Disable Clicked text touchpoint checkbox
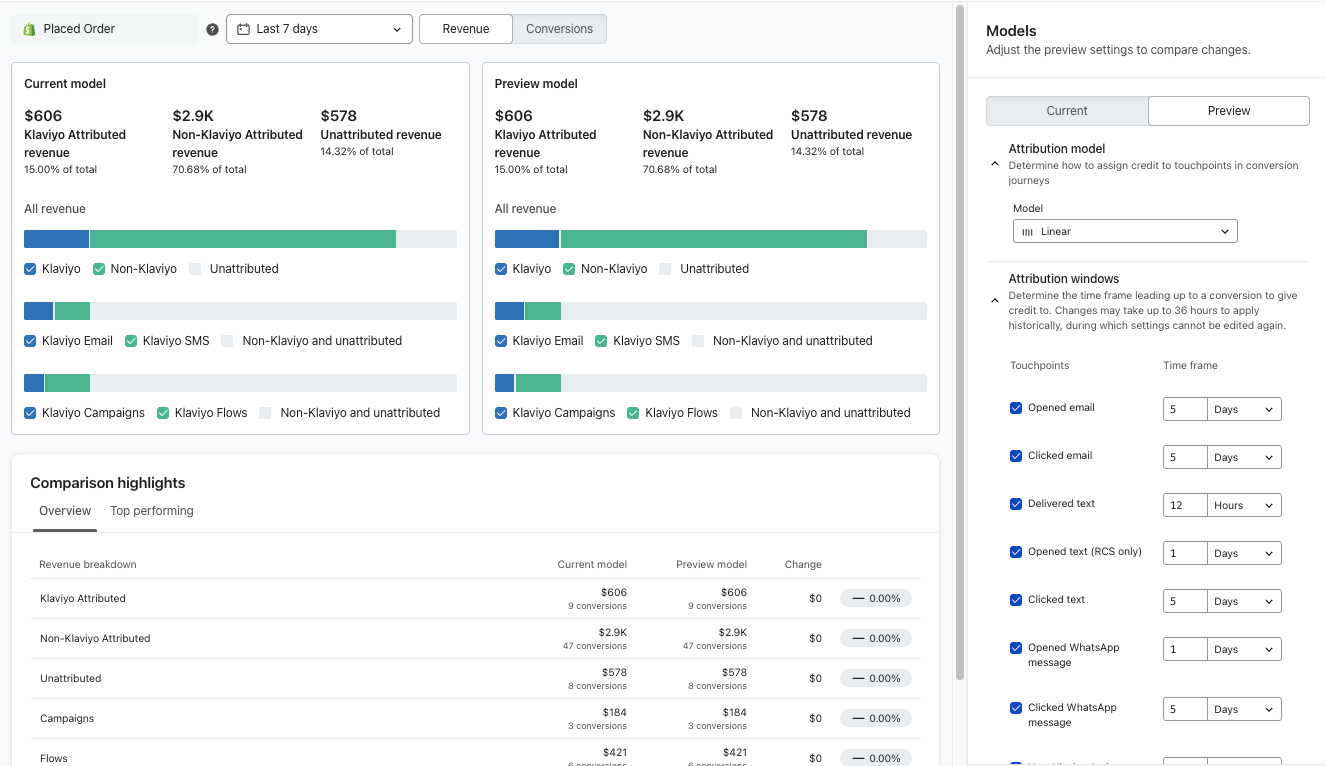The image size is (1326, 766). pos(1016,600)
